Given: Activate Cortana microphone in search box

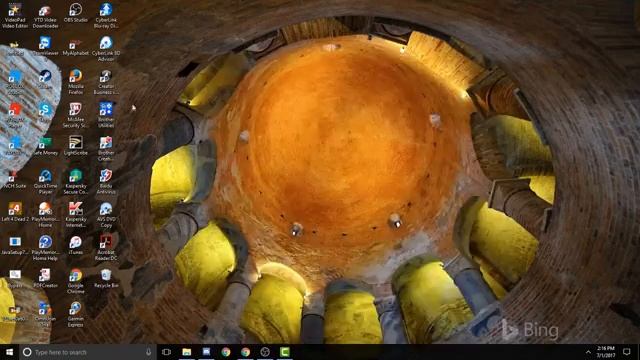Looking at the screenshot, I should 149,352.
